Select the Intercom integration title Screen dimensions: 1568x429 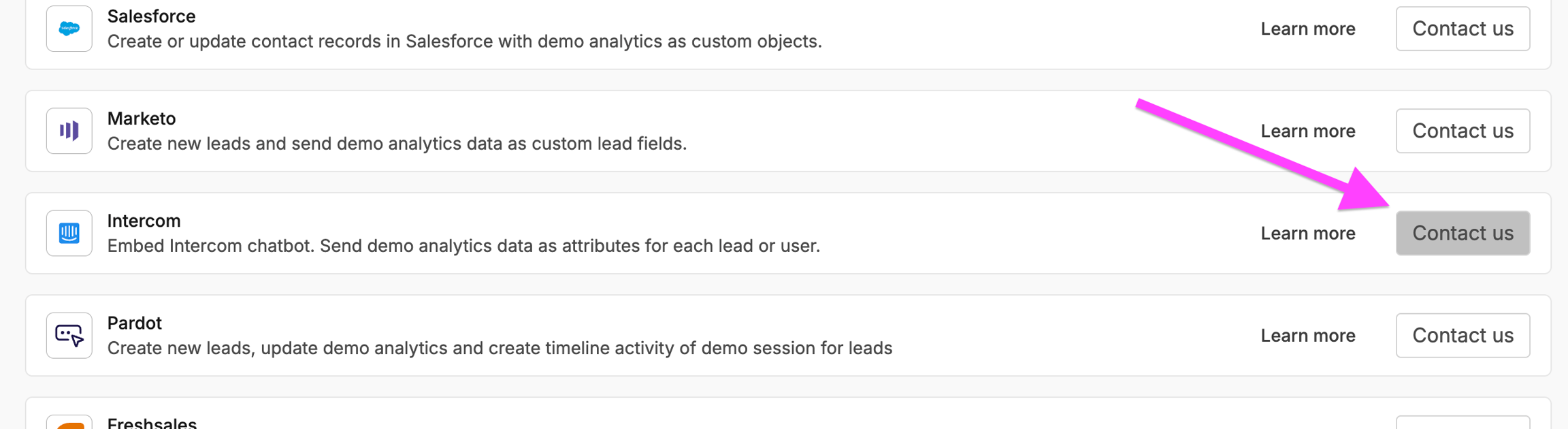(144, 221)
